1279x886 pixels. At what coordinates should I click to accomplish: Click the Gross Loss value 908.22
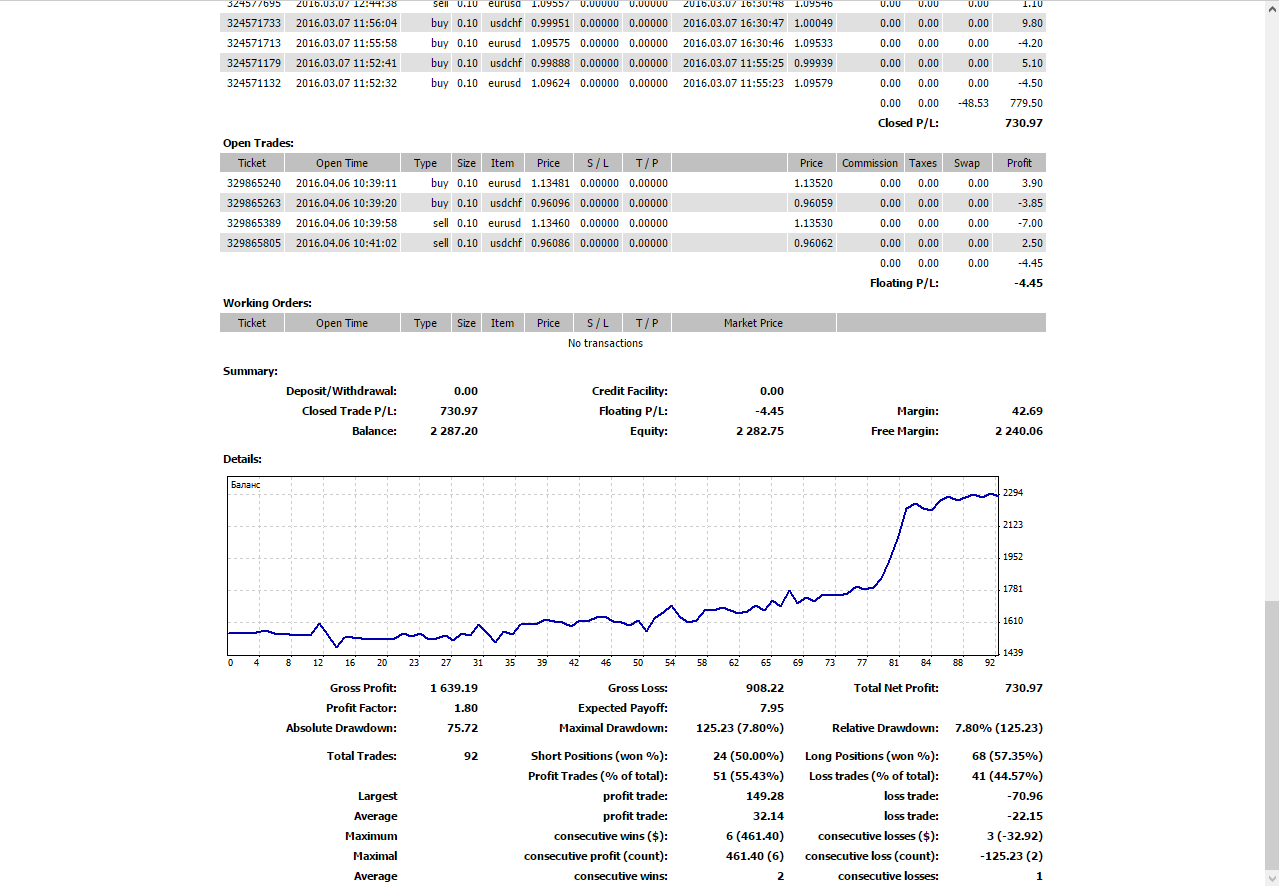(764, 688)
